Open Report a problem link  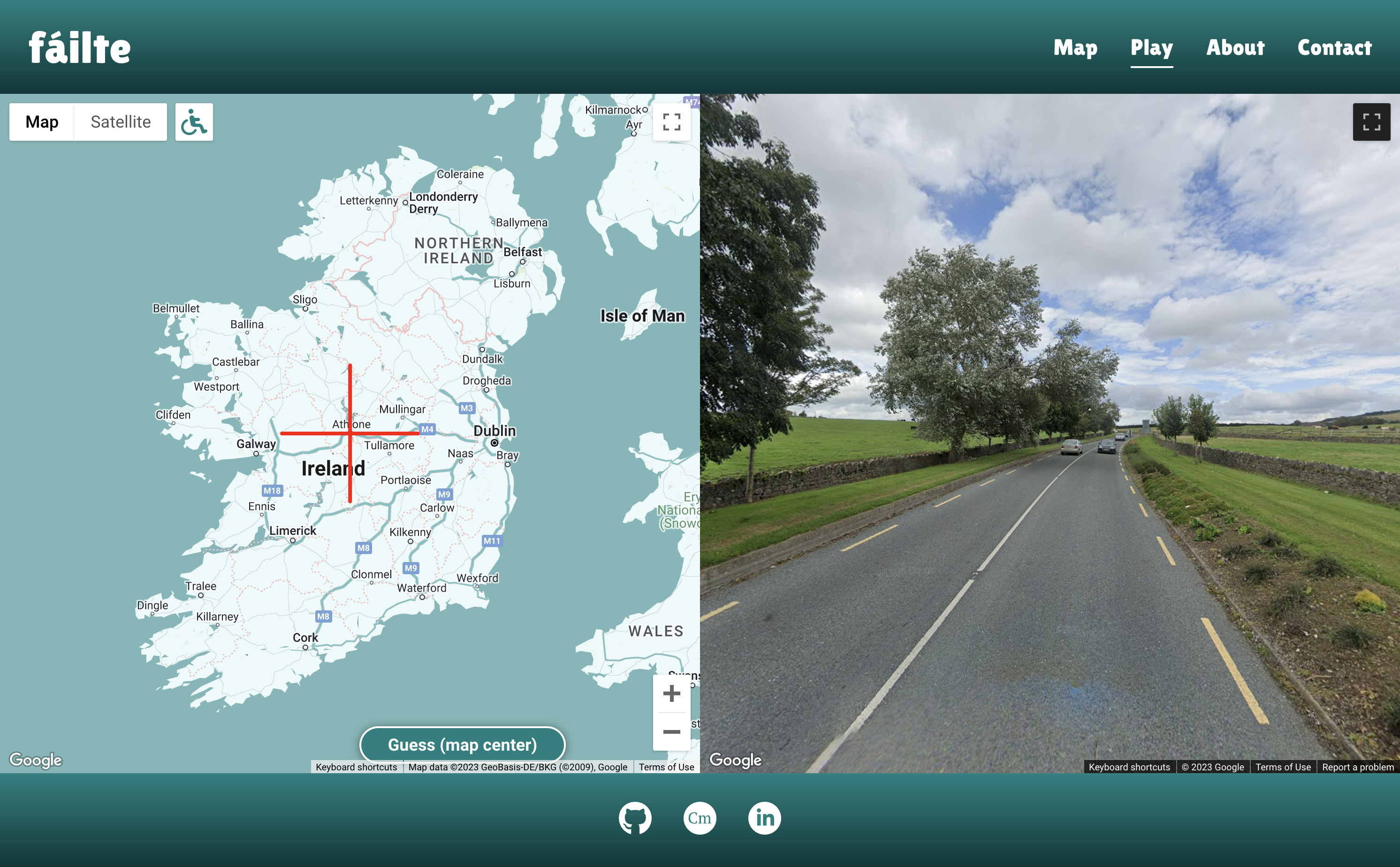coord(1357,767)
